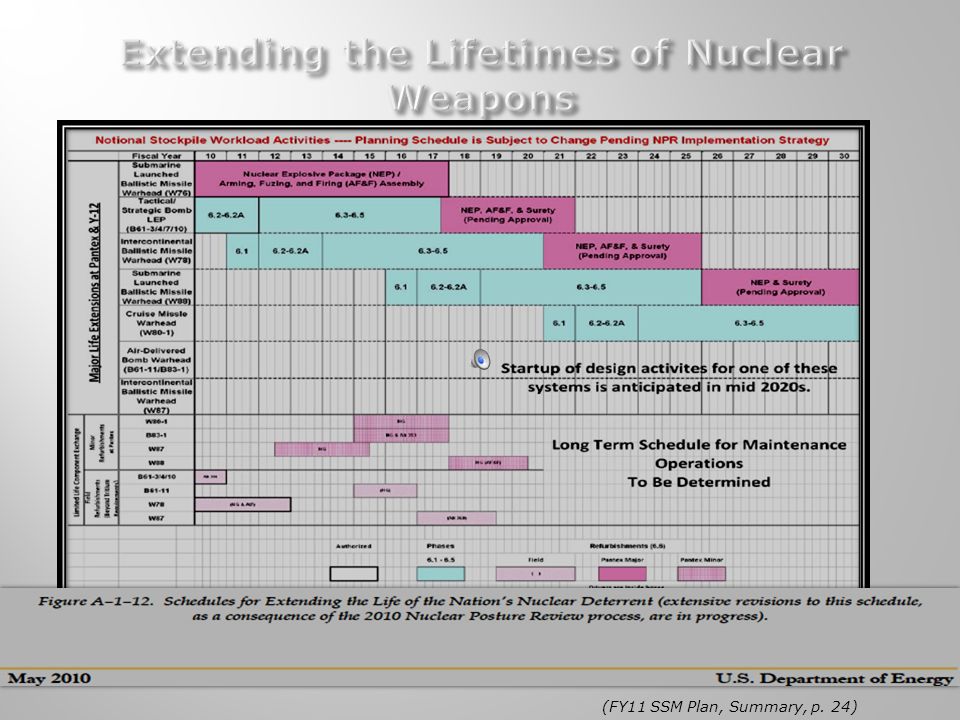The width and height of the screenshot is (960, 720).
Task: Select fiscal year column '30'
Action: point(844,156)
